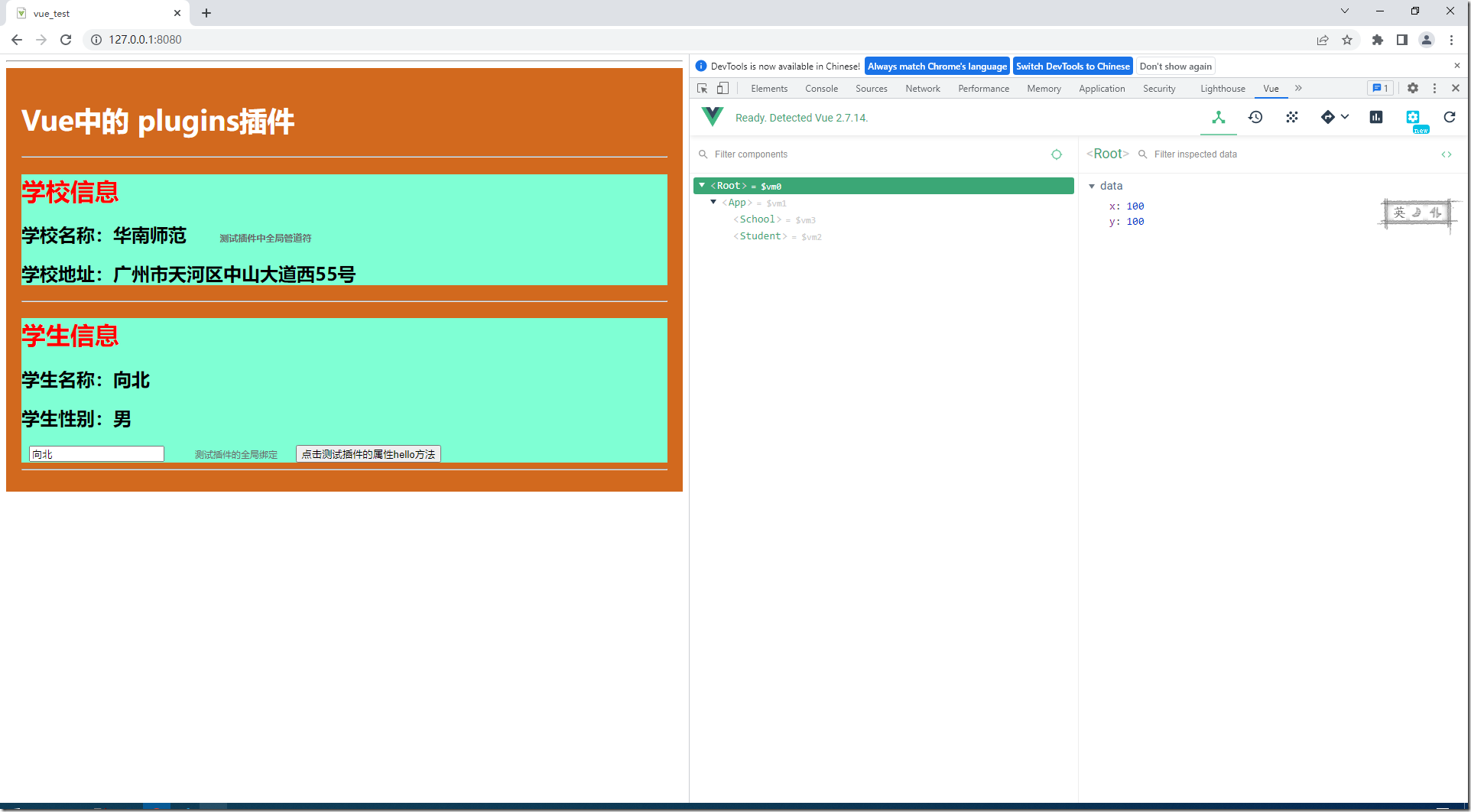Reload the browser page
This screenshot has width=1471, height=812.
click(66, 40)
